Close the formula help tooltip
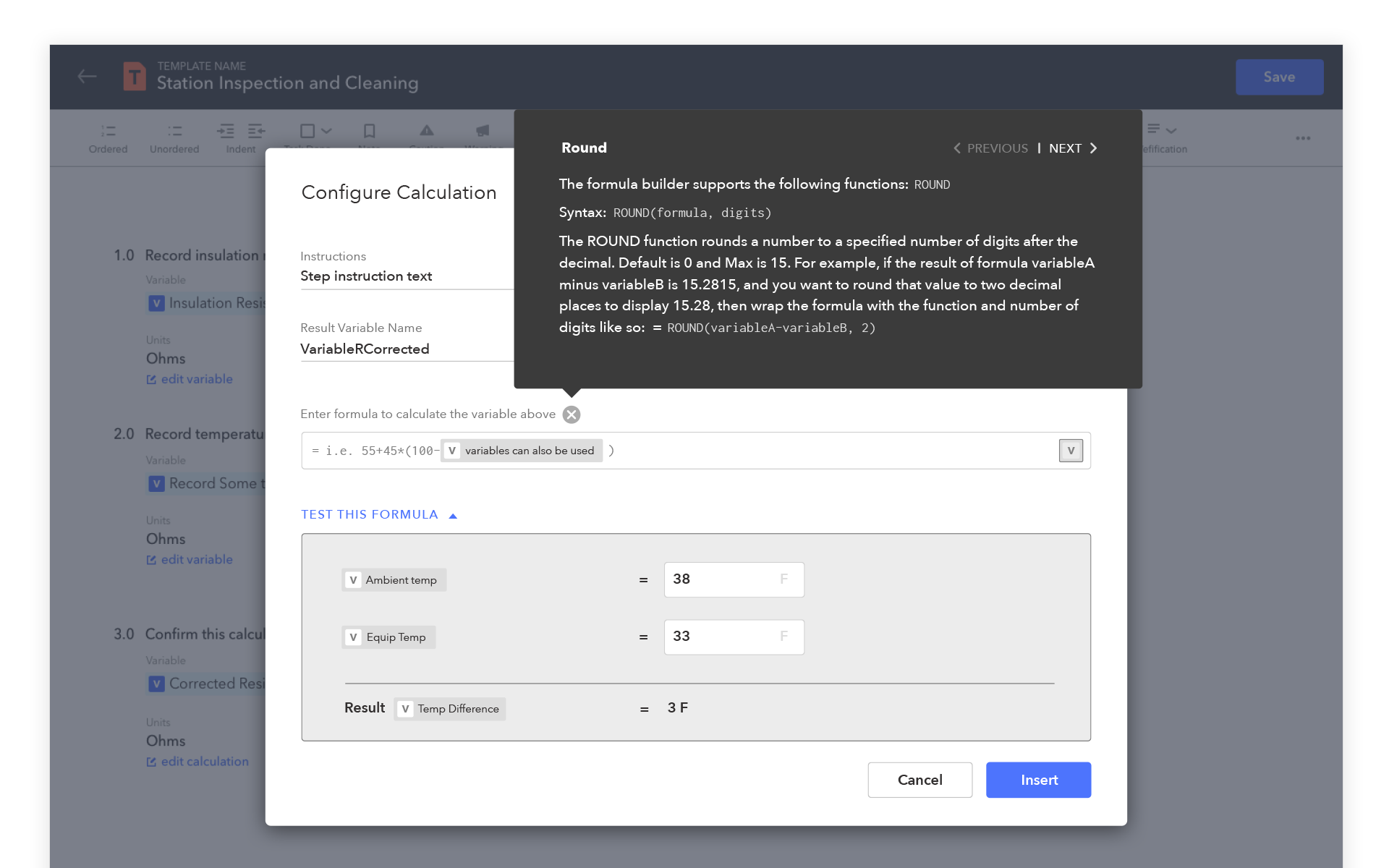Image resolution: width=1389 pixels, height=868 pixels. coord(572,414)
